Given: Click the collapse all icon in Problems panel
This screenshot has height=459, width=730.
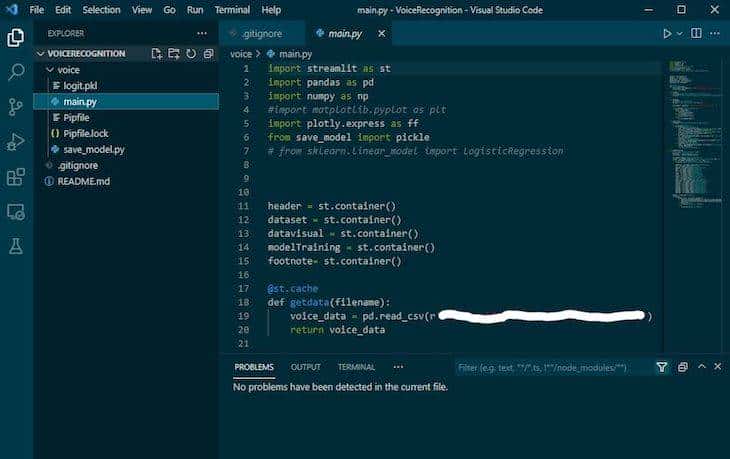Looking at the screenshot, I should coord(683,367).
